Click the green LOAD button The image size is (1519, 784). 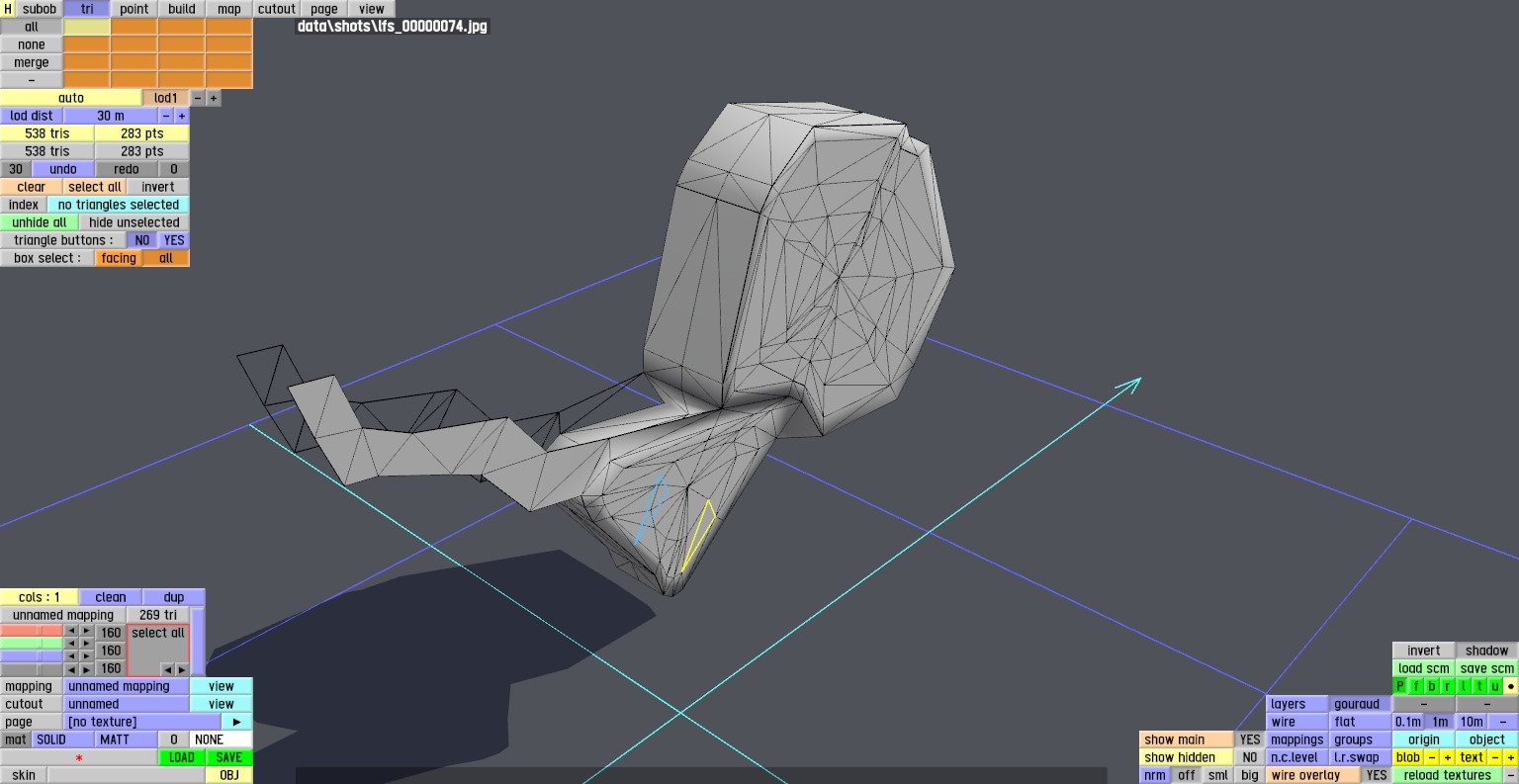pos(182,757)
